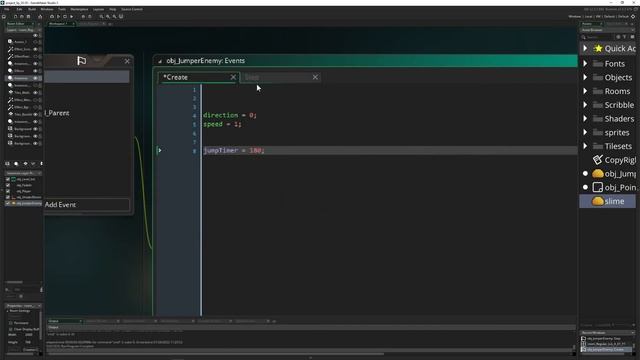
Task: Toggle the second instance checkbox in instance list
Action: [x=8, y=185]
